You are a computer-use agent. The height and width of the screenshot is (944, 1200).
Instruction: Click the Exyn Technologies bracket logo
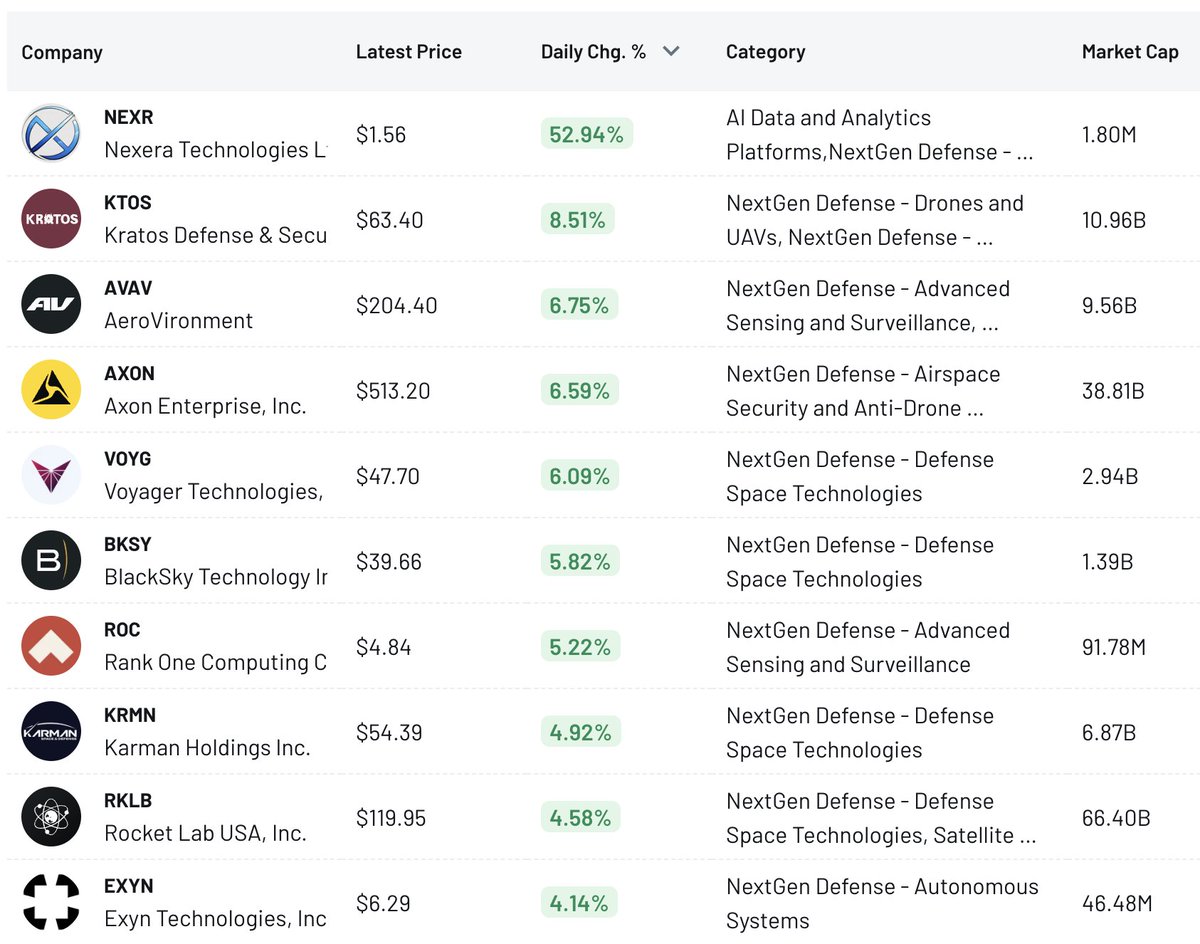(51, 902)
